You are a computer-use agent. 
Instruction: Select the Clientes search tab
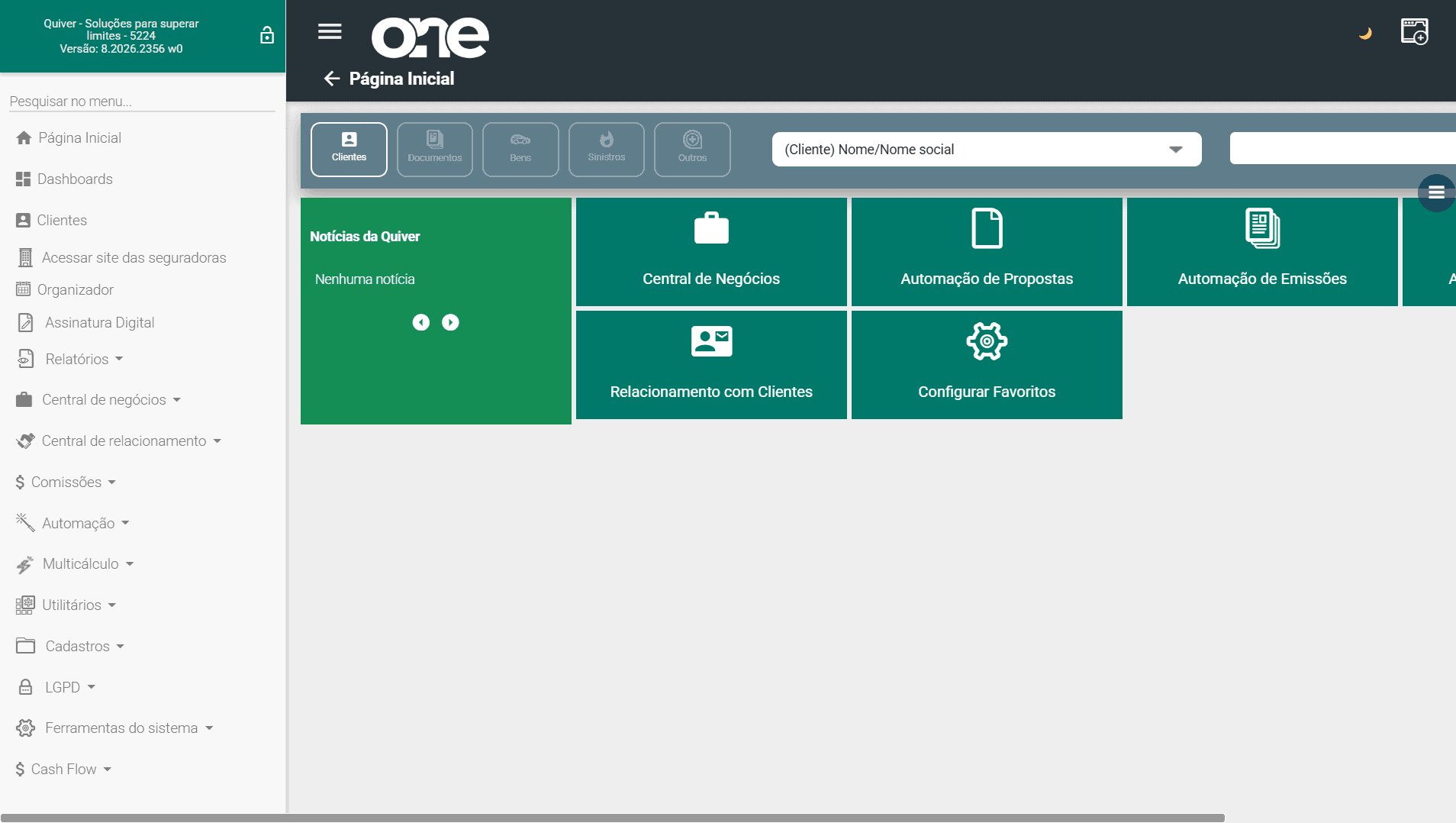(x=349, y=149)
